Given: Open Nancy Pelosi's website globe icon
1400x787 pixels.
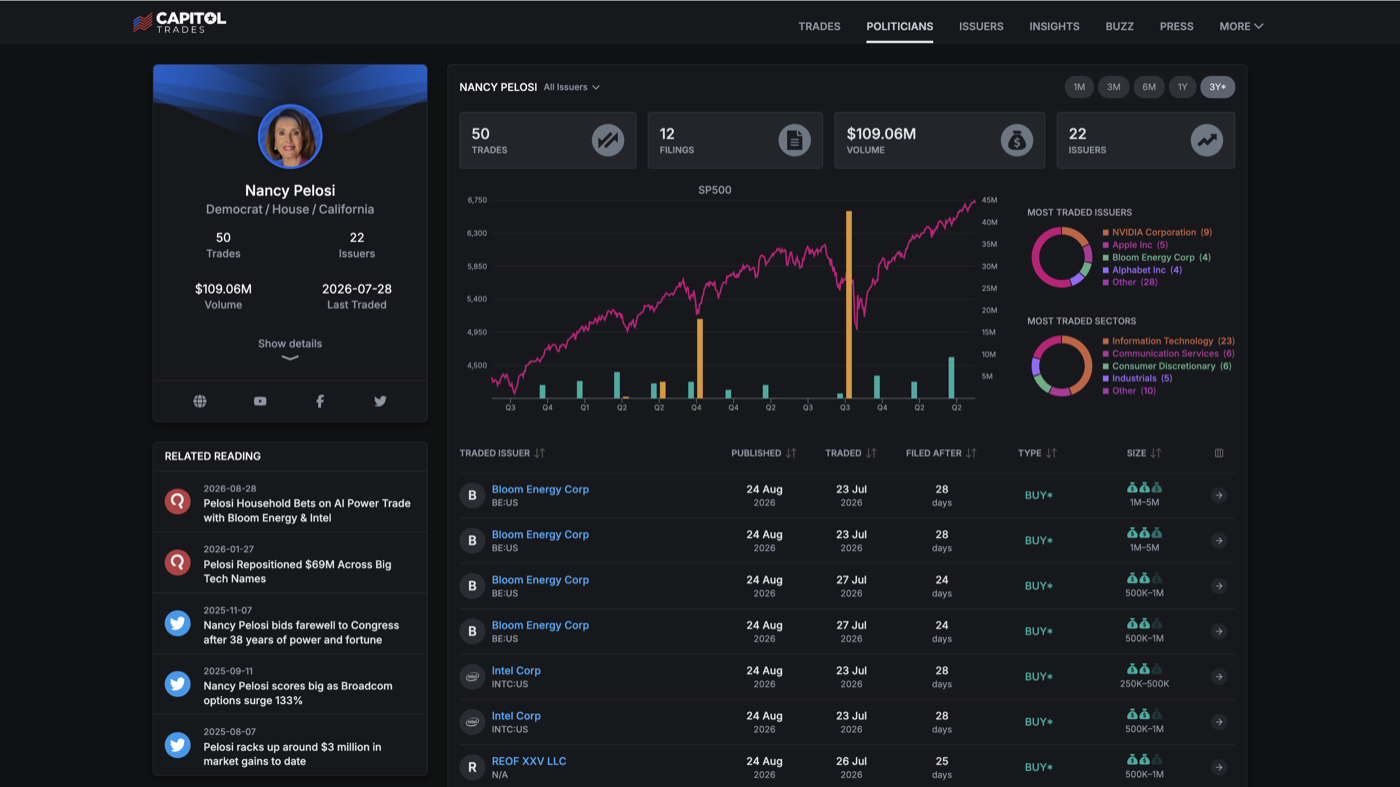Looking at the screenshot, I should 200,401.
